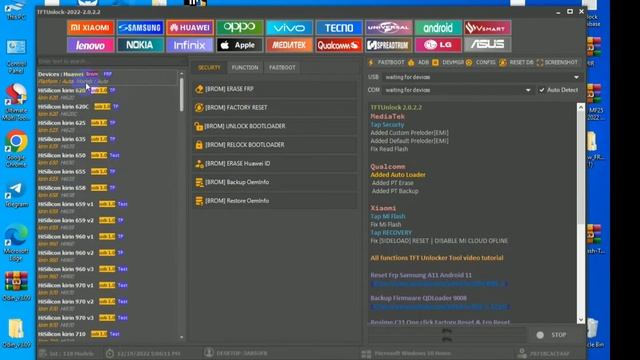Screen dimensions: 640x360
Task: Select HiSilicon kirin 710 in device list
Action: (107, 336)
